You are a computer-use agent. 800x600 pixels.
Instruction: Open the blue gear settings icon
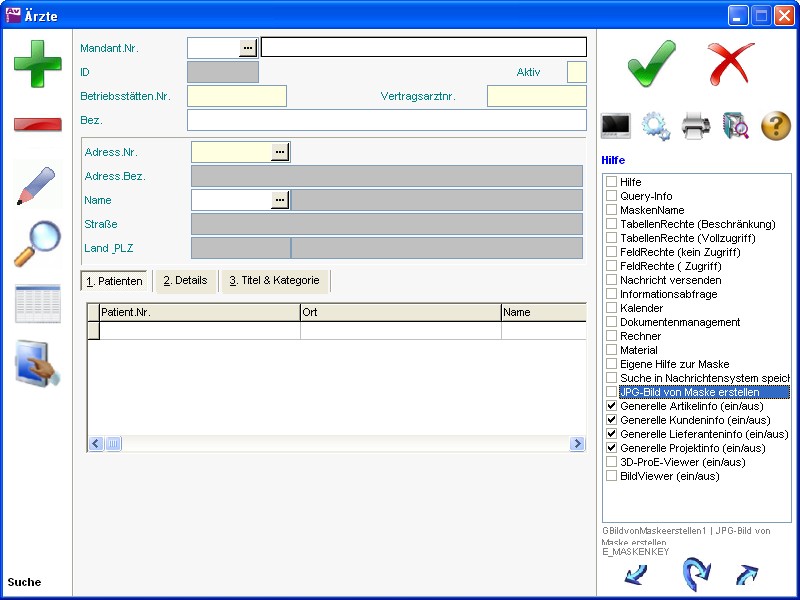656,126
